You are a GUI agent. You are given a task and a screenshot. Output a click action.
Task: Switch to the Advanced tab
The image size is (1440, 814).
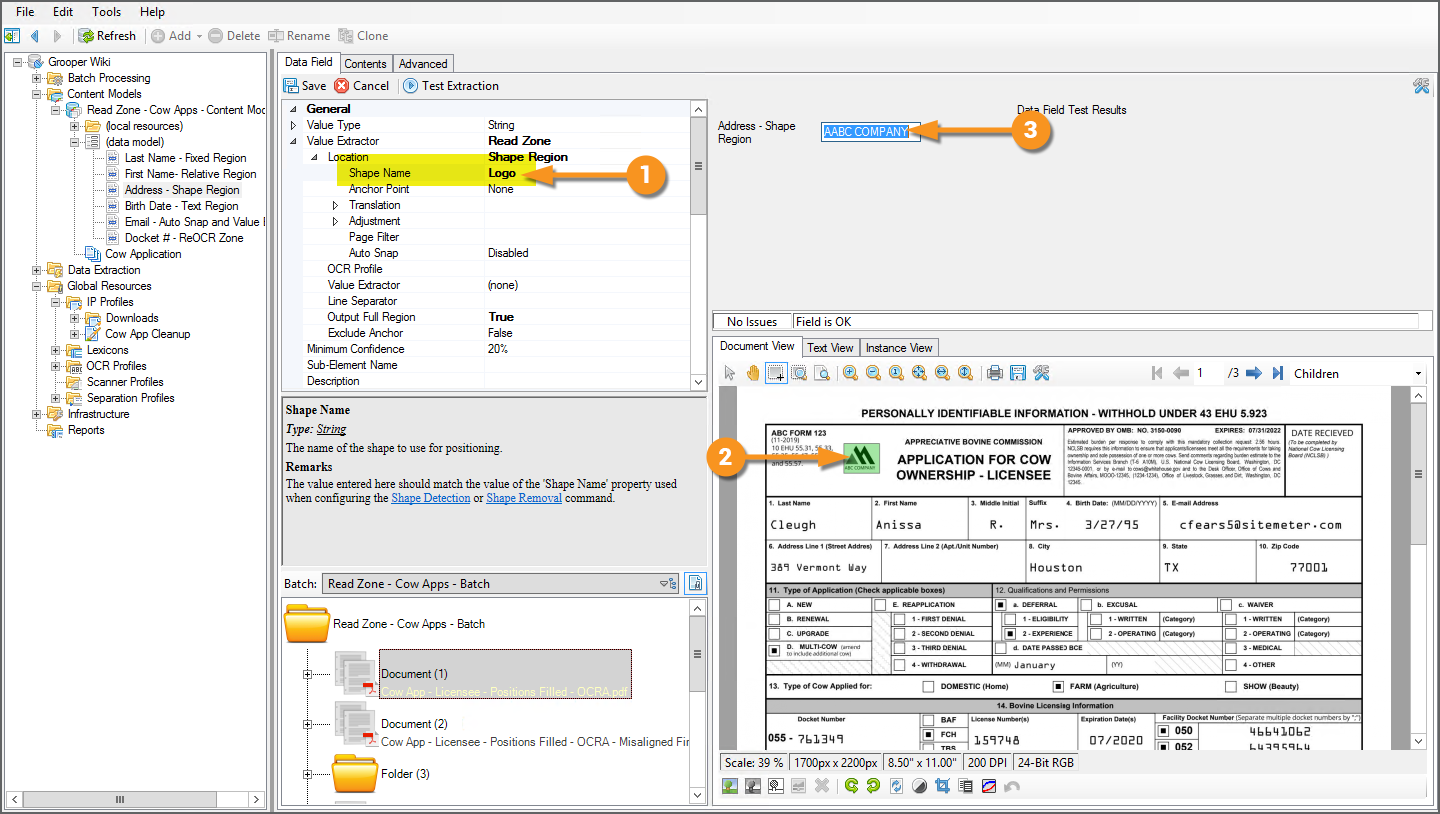click(x=423, y=64)
